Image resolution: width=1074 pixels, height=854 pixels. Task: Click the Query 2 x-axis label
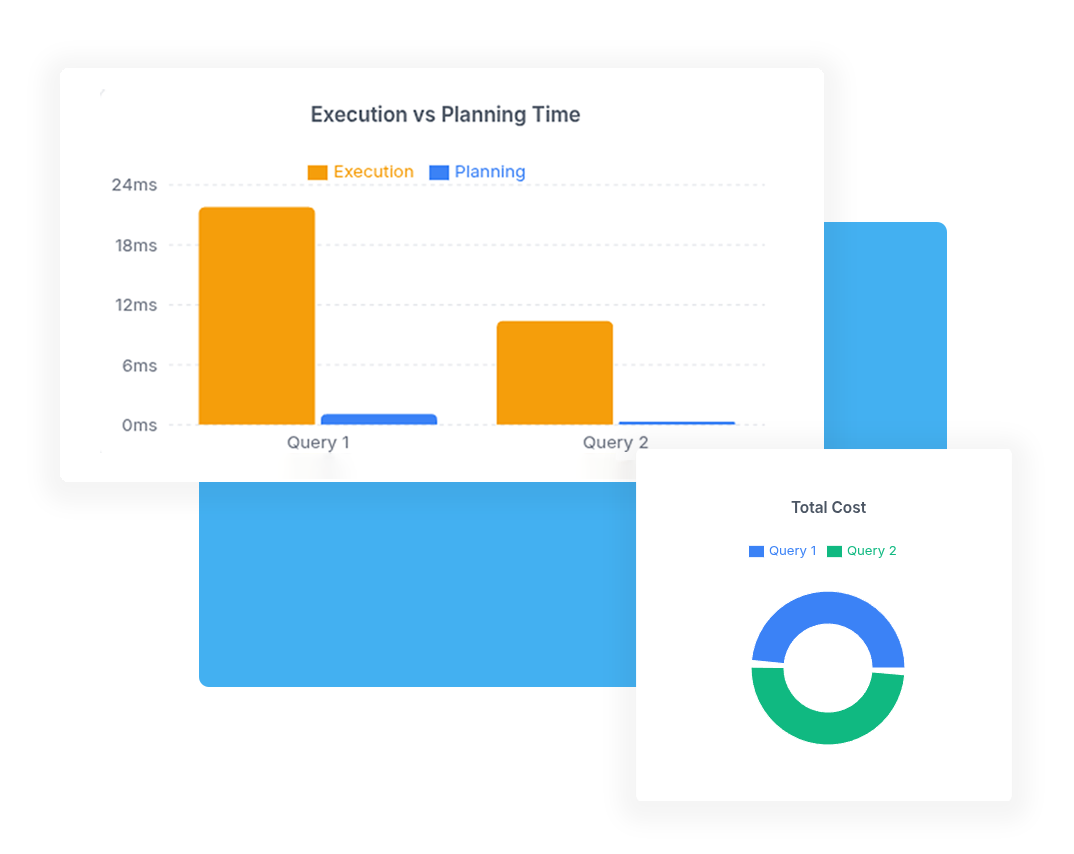(x=616, y=442)
